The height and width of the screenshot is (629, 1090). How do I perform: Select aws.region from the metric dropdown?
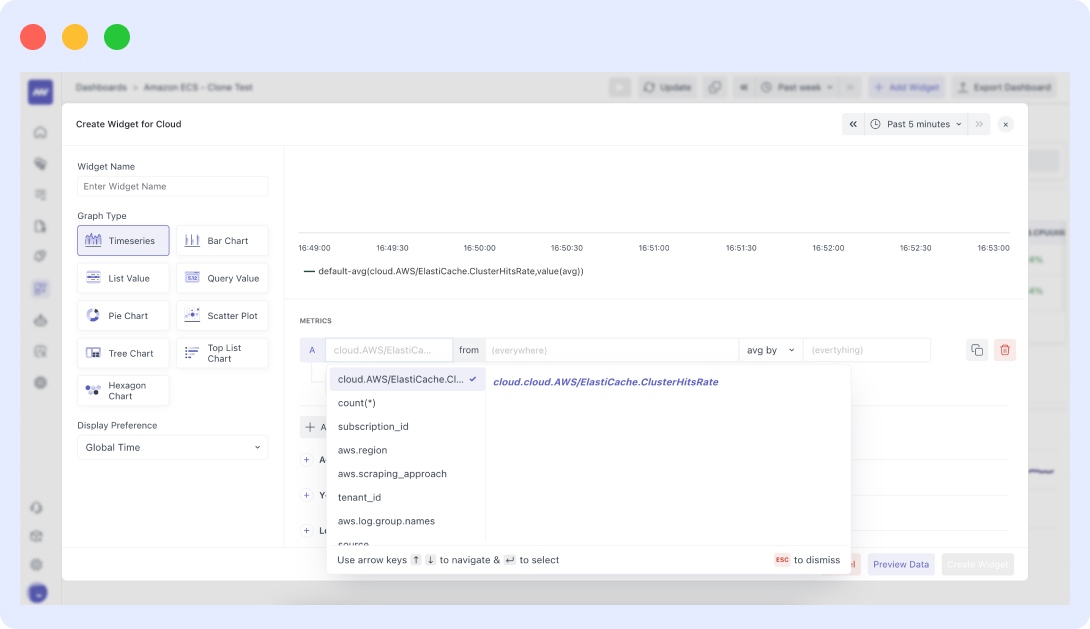click(x=361, y=450)
